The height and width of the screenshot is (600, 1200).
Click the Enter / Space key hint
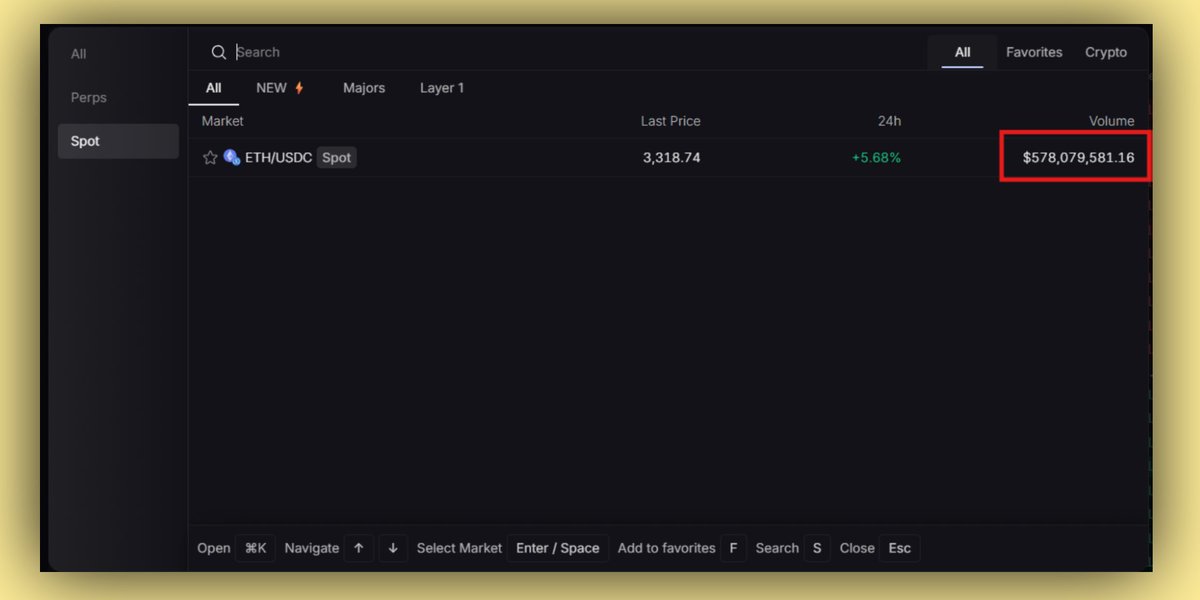coord(558,548)
